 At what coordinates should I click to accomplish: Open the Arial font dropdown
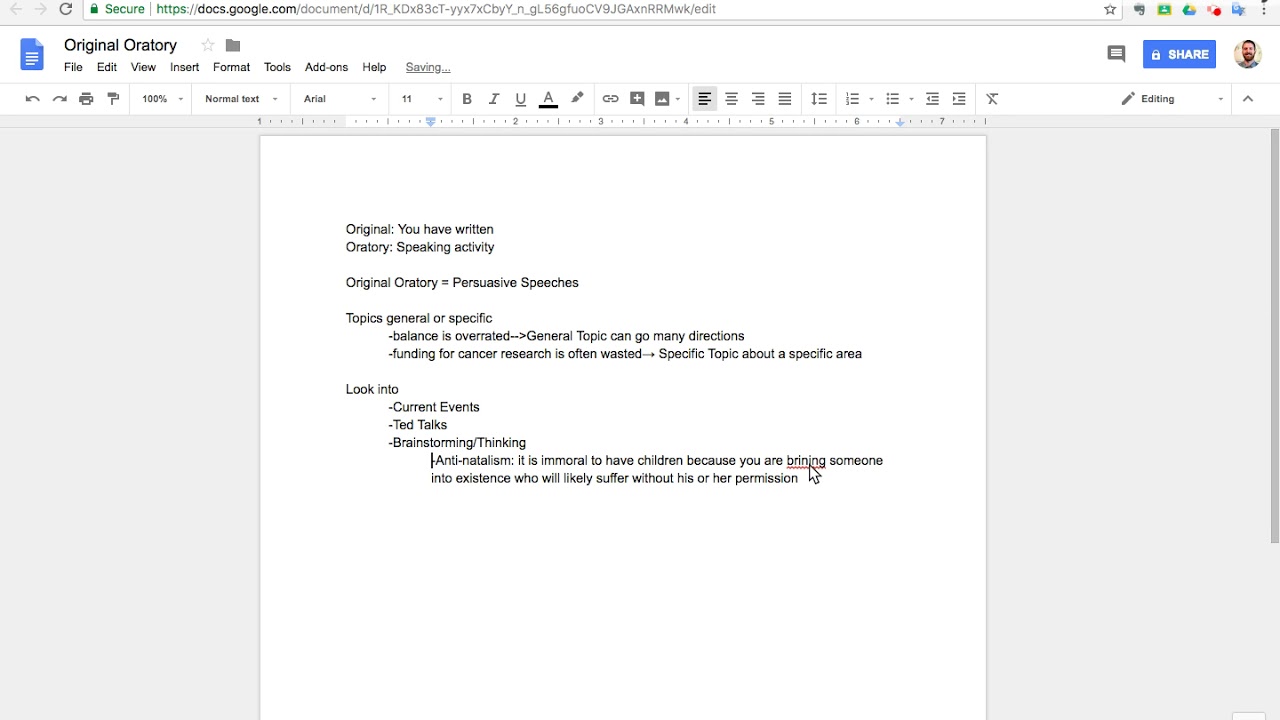(340, 99)
